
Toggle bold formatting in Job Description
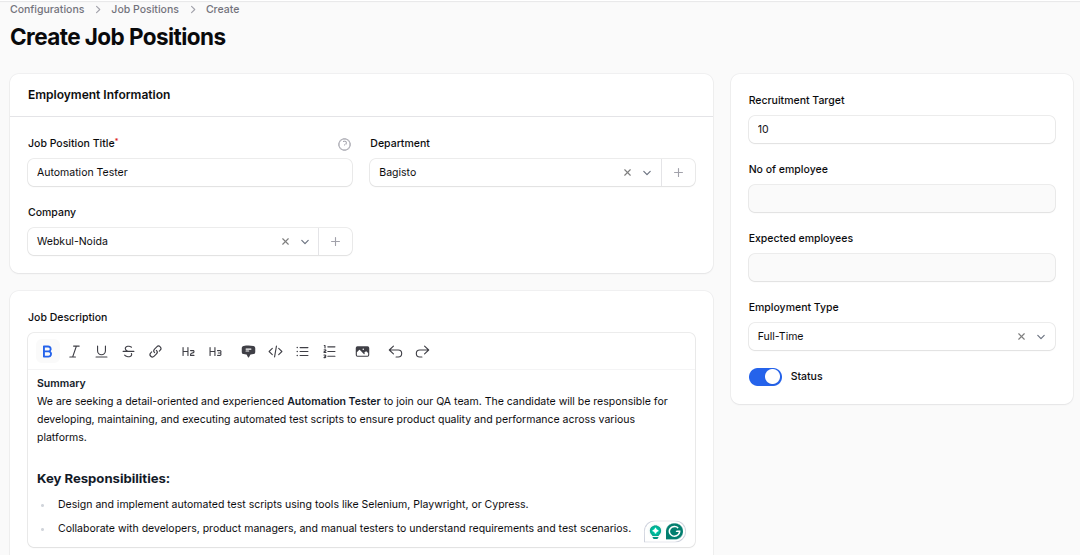pos(47,352)
